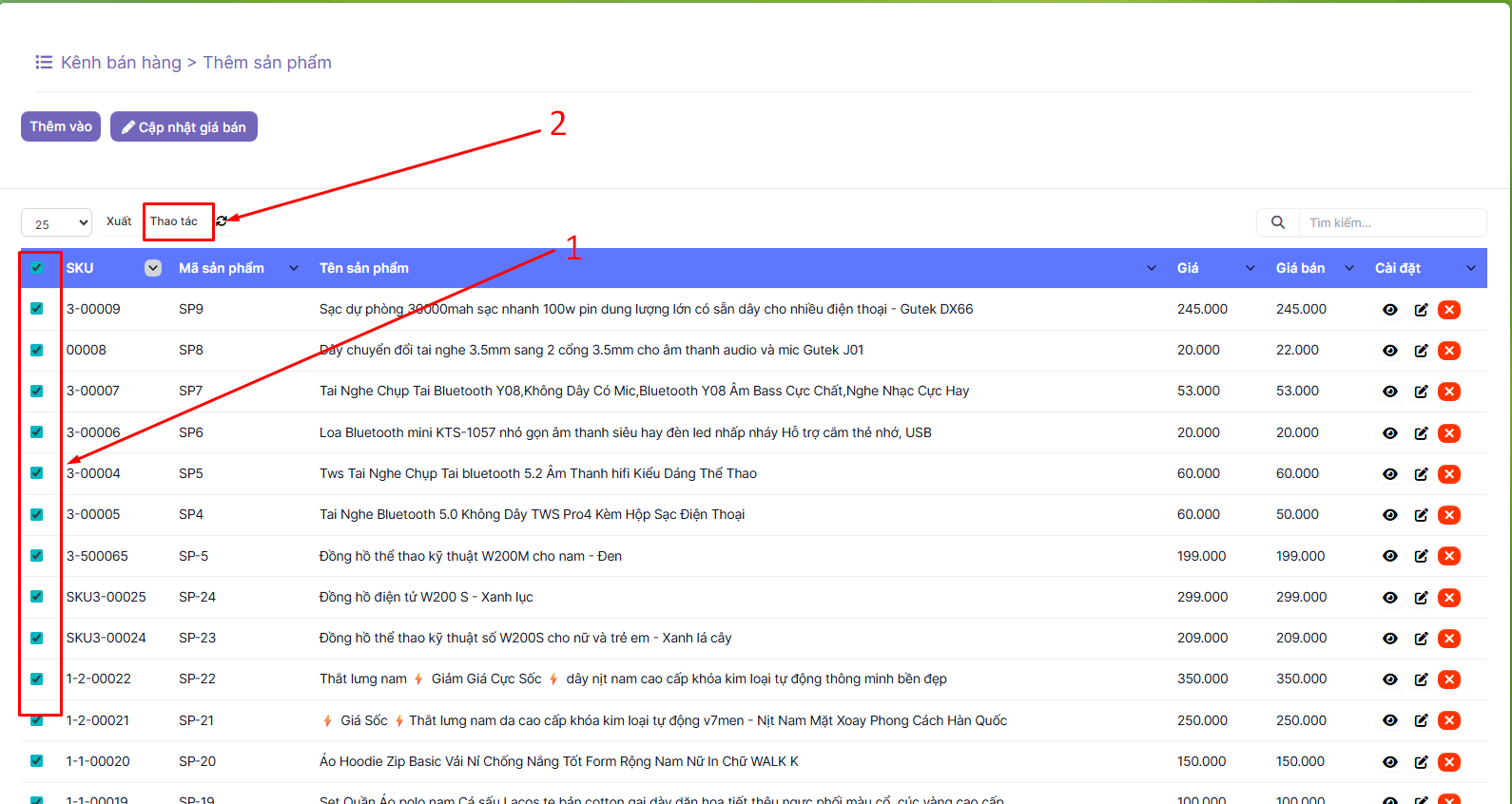This screenshot has height=804, width=1512.
Task: Uncheck the checkbox for SKU 3-00009
Action: pos(37,309)
